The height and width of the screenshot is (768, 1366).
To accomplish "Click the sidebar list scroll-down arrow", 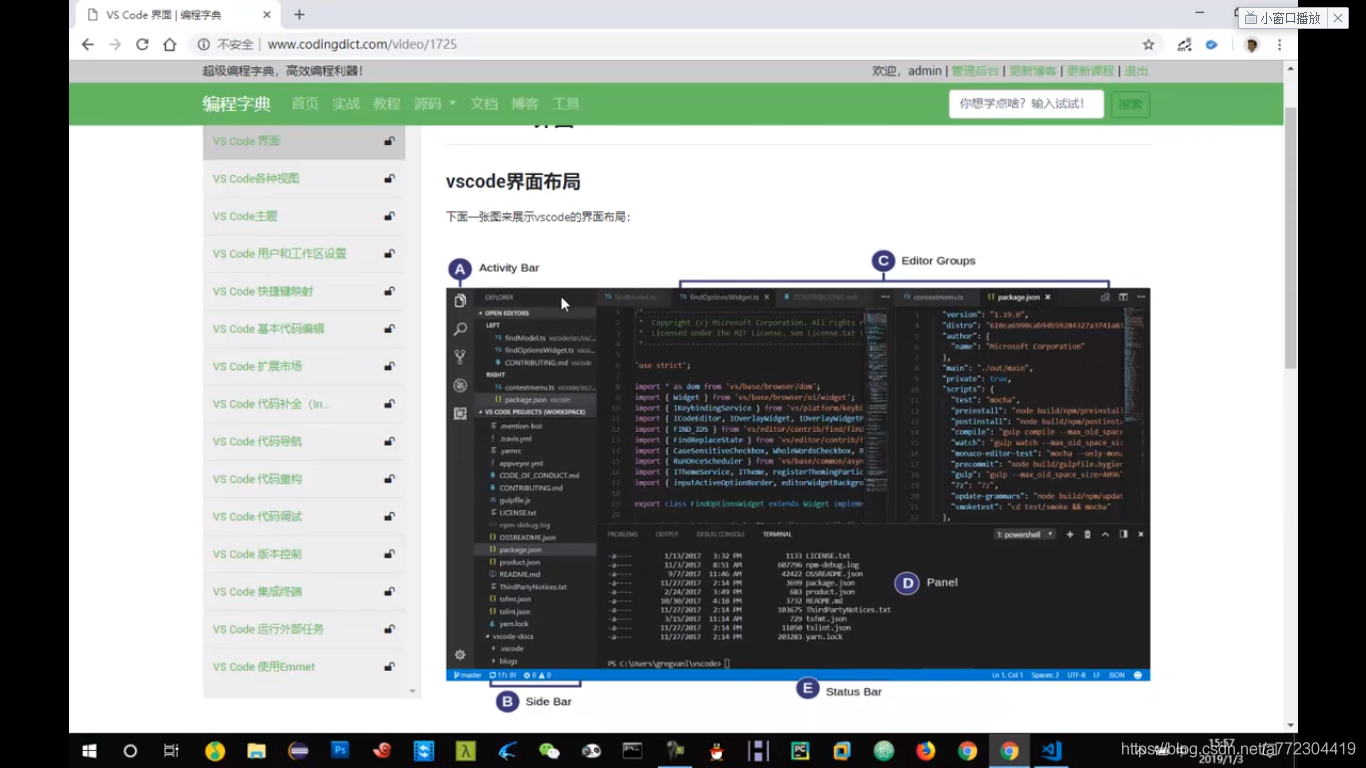I will click(412, 691).
